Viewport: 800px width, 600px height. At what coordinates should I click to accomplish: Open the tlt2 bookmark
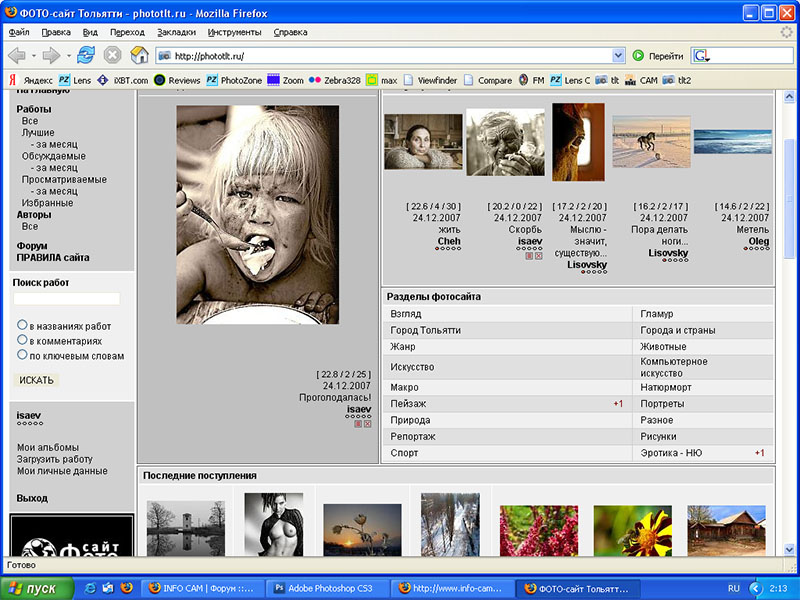click(x=677, y=80)
